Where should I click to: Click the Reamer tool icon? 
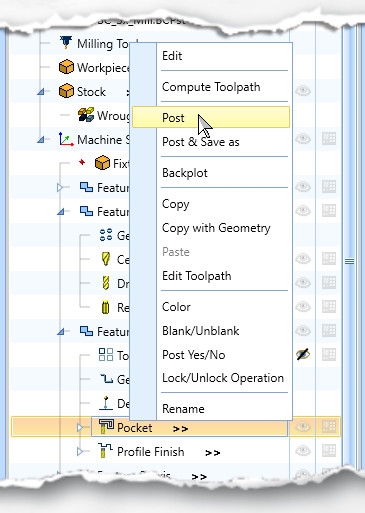tap(105, 307)
